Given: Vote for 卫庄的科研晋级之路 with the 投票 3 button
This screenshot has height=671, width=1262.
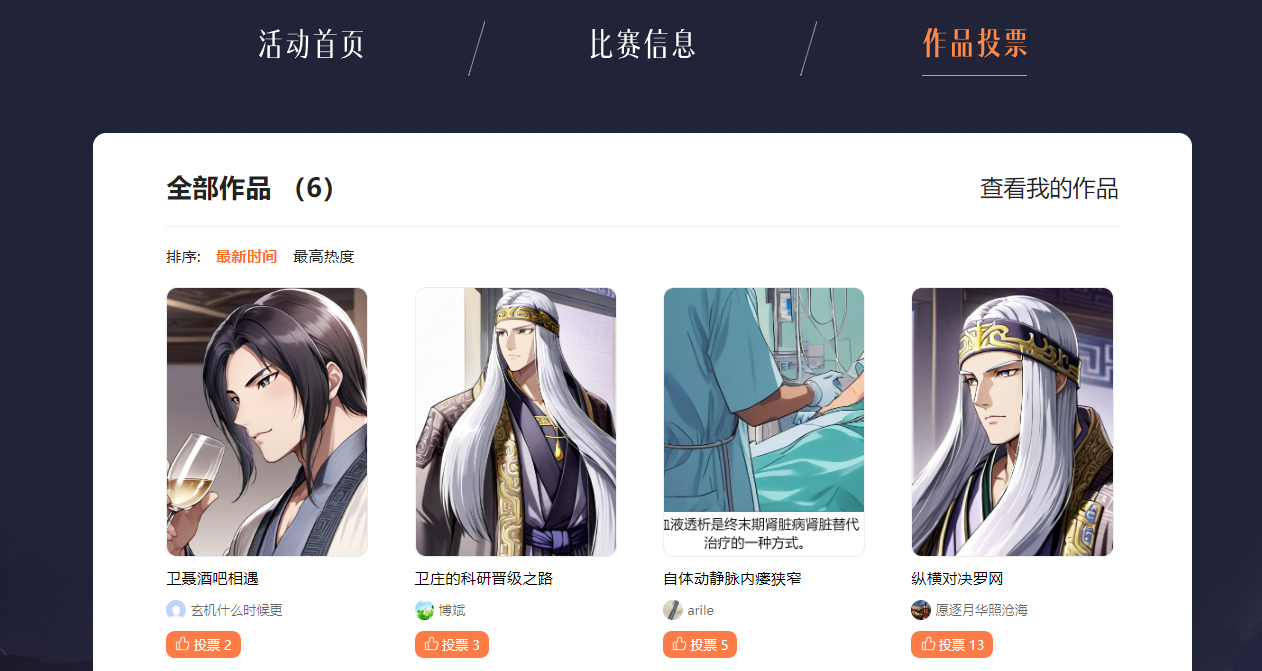Looking at the screenshot, I should click(452, 645).
